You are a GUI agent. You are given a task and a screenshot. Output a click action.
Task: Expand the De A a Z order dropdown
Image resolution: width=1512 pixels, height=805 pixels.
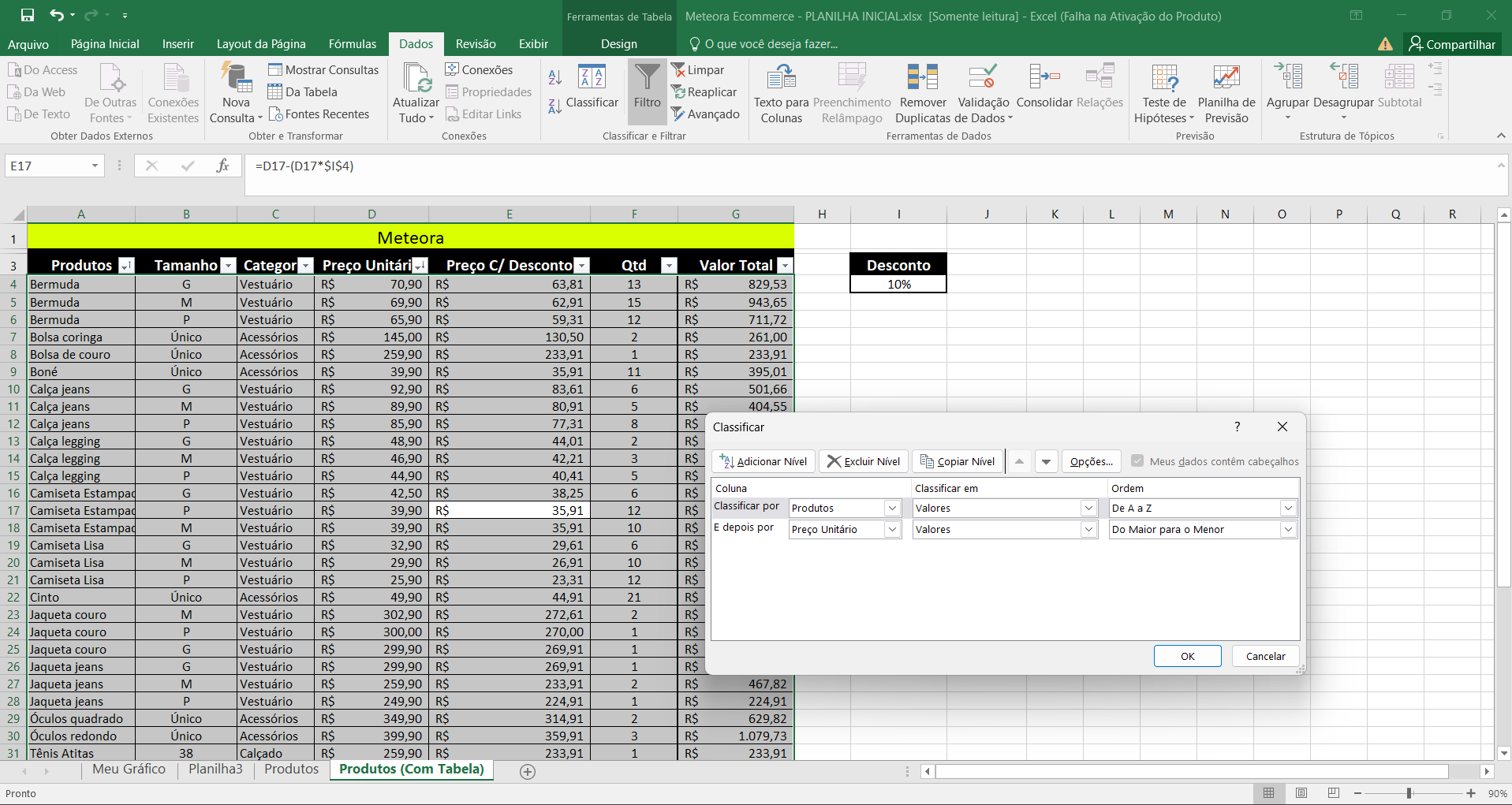1288,509
